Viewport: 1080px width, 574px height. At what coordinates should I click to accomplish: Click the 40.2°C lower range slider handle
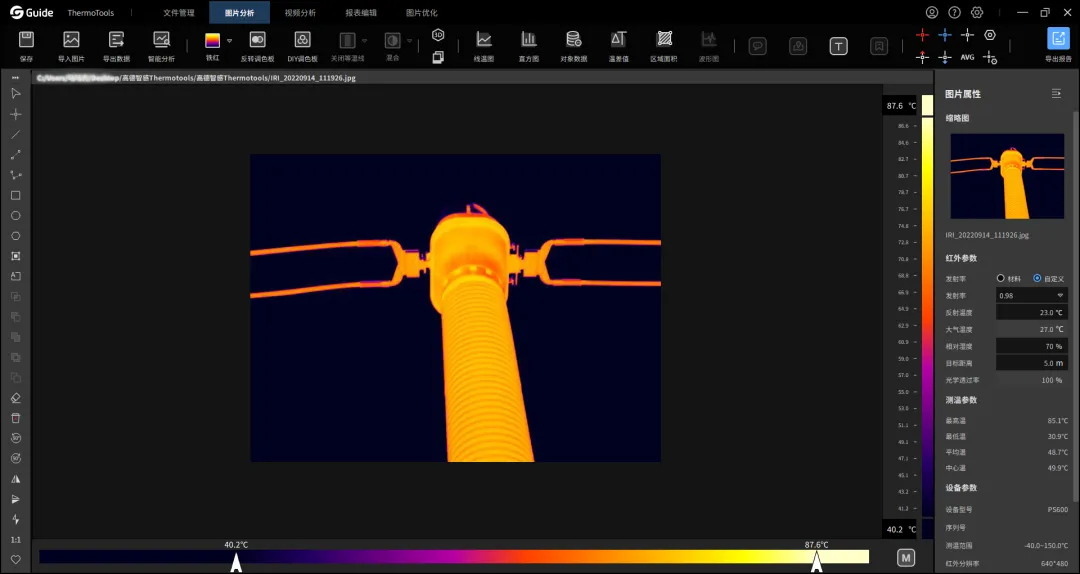click(x=236, y=562)
